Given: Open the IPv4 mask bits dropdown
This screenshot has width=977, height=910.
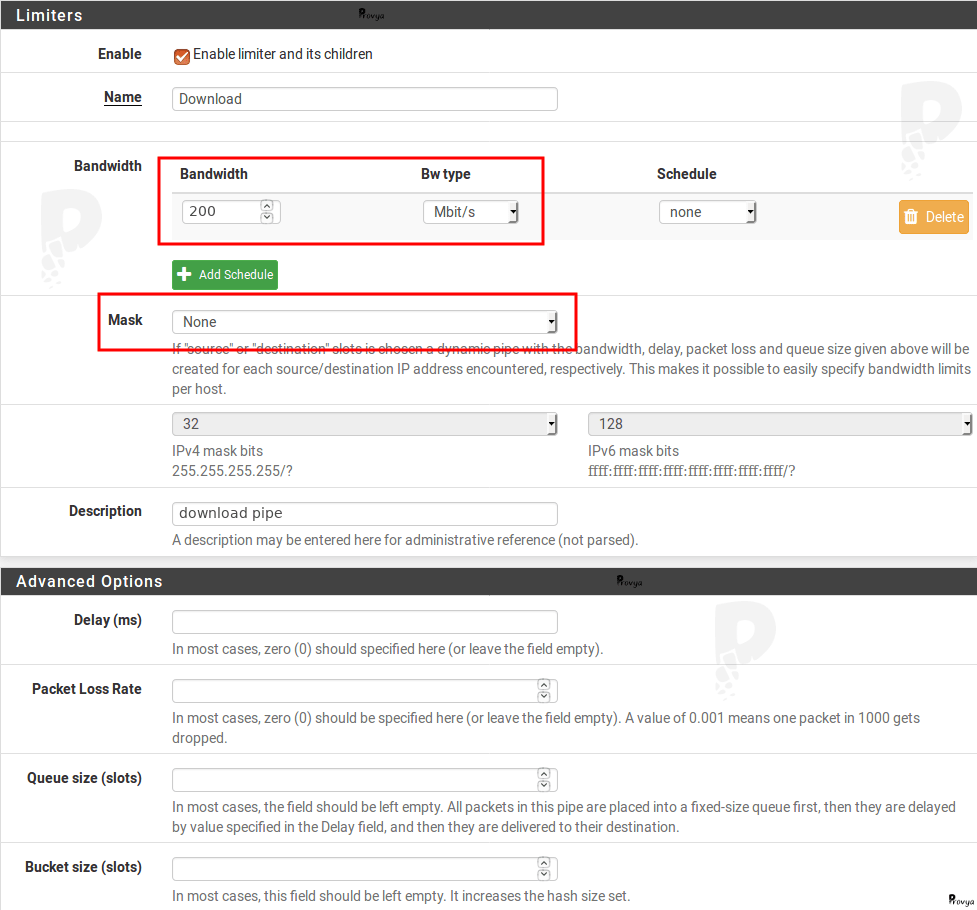Looking at the screenshot, I should click(364, 424).
